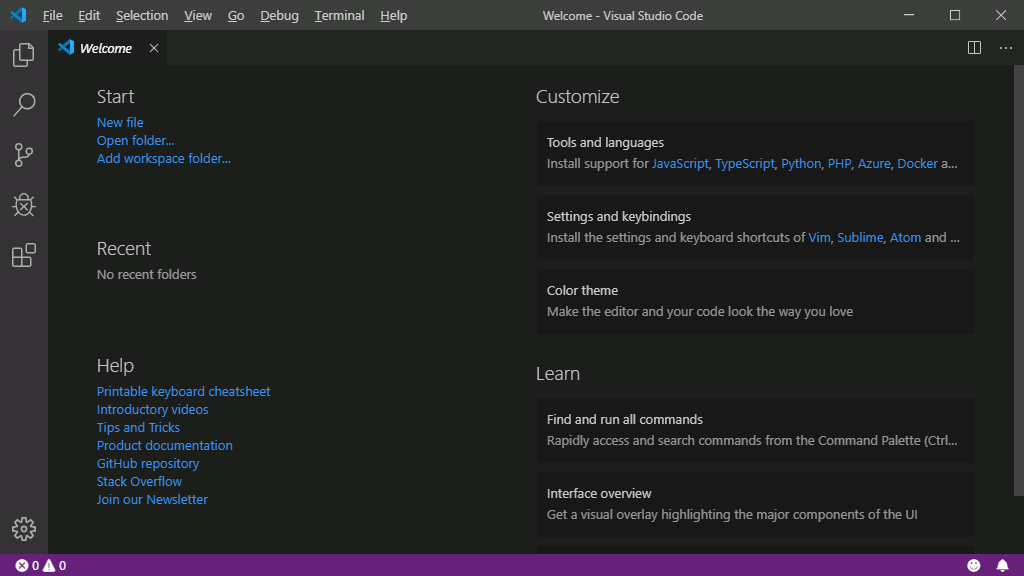Open the Extensions view in the activity bar

tap(24, 255)
